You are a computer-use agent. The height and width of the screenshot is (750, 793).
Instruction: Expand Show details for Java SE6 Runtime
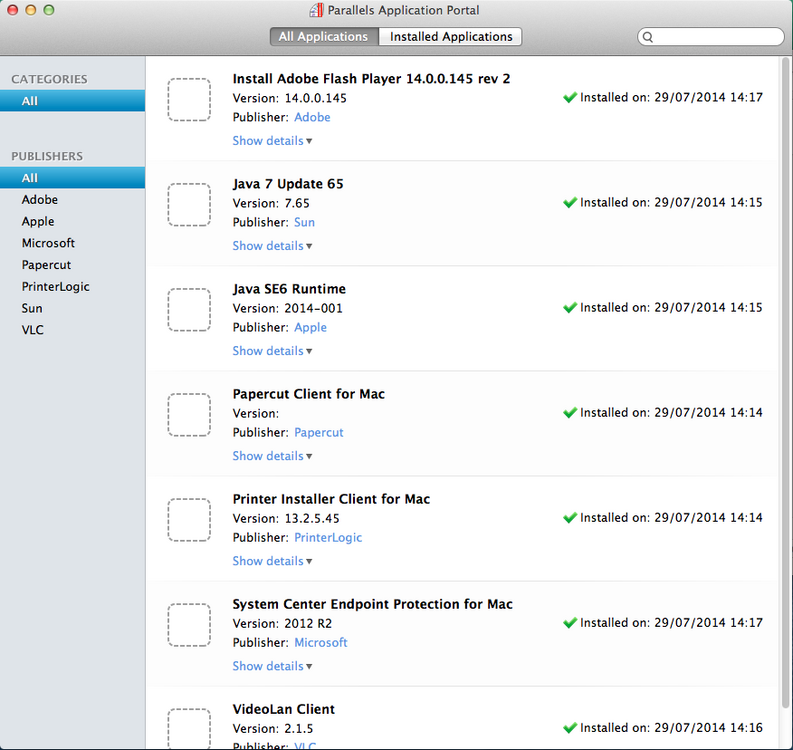pyautogui.click(x=272, y=351)
